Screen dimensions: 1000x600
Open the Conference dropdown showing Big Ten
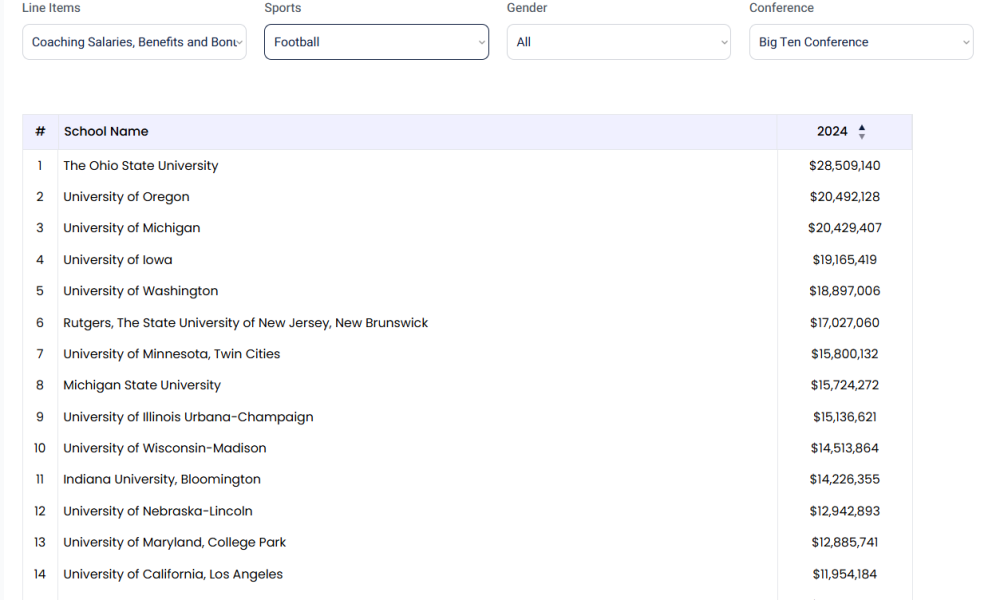[x=860, y=42]
